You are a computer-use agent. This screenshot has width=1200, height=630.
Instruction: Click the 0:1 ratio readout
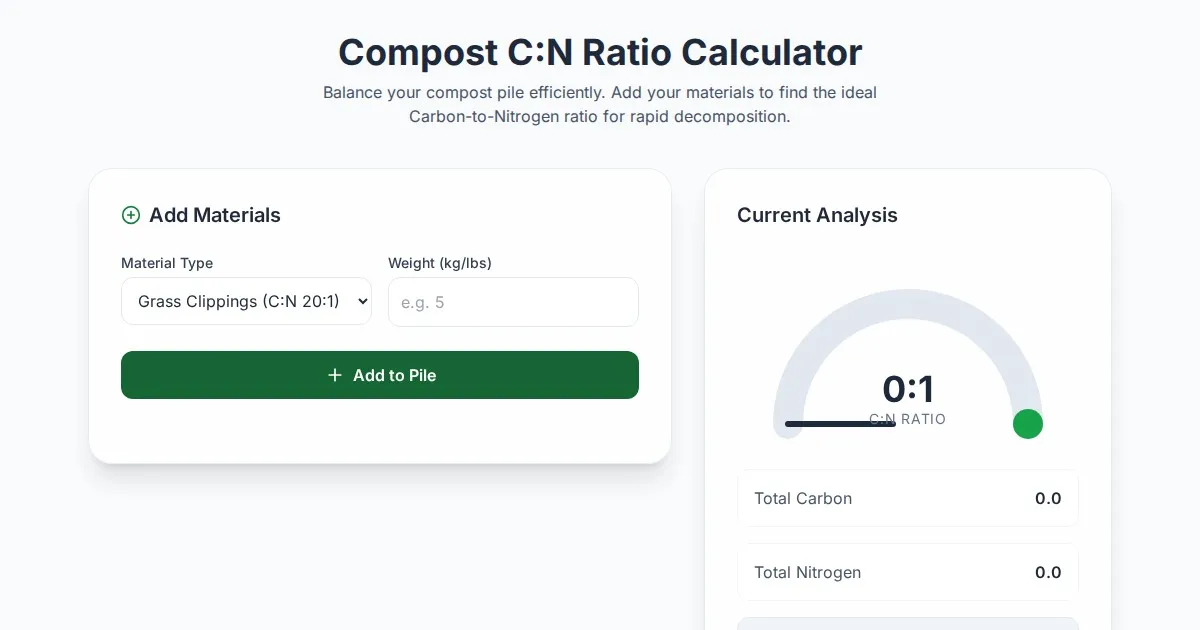tap(908, 389)
